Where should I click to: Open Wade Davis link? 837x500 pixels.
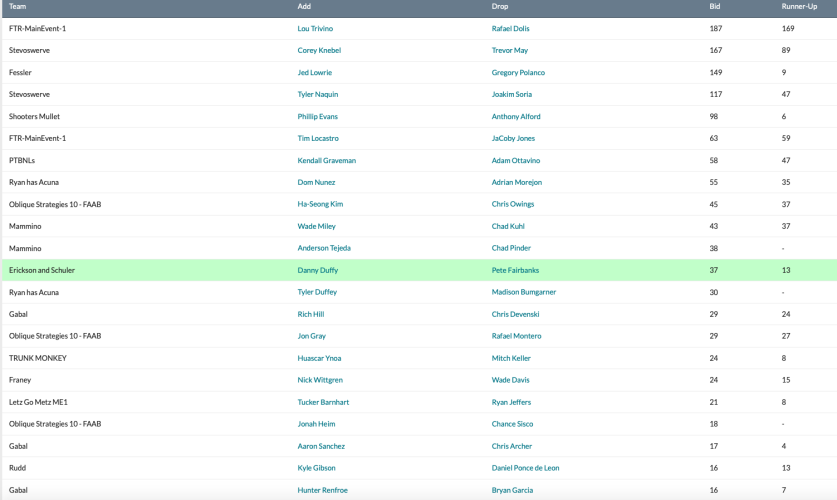tap(510, 380)
